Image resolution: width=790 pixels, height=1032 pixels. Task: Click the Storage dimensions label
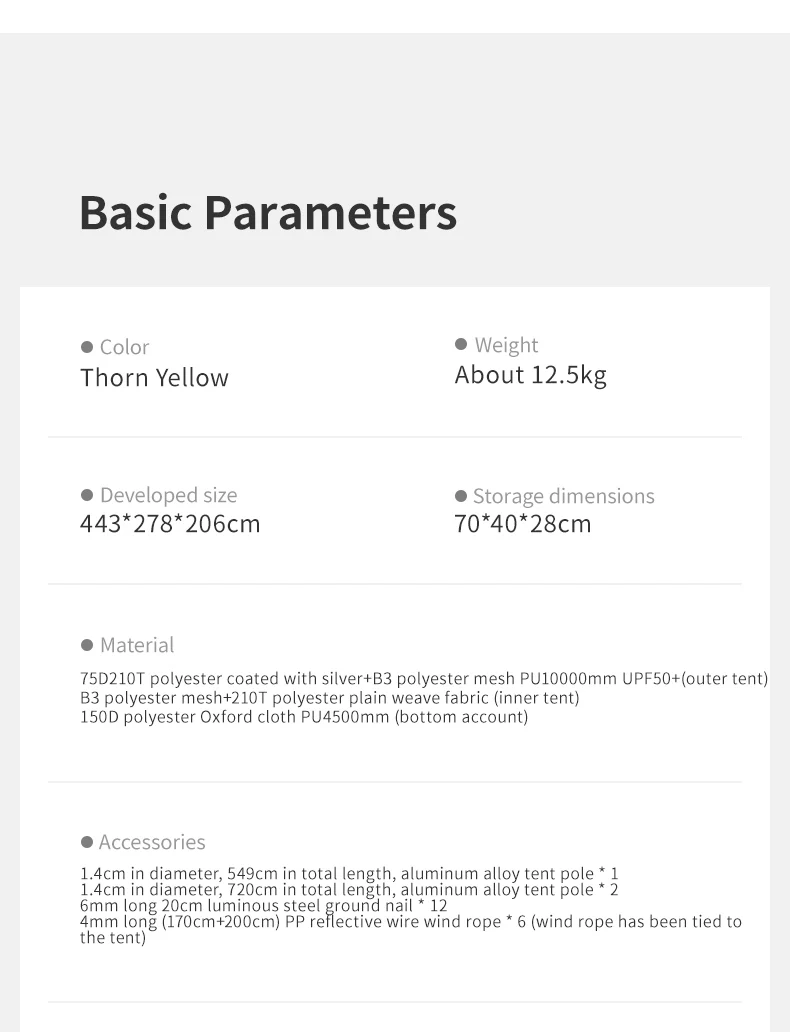[563, 496]
